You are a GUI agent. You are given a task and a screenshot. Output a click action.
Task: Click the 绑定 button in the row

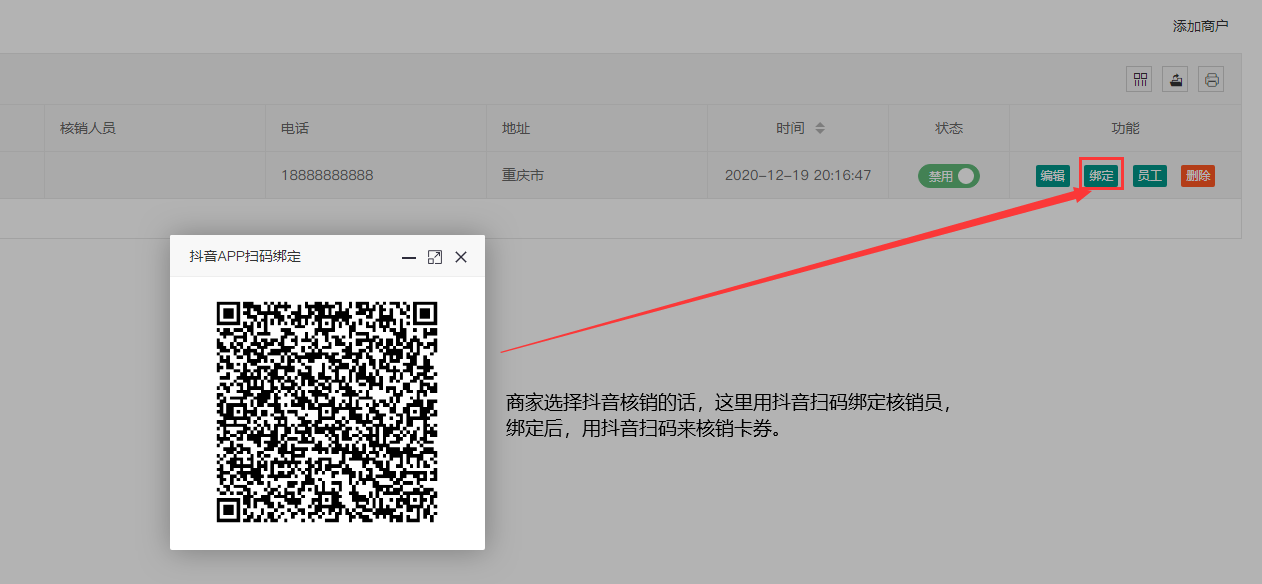click(1102, 176)
